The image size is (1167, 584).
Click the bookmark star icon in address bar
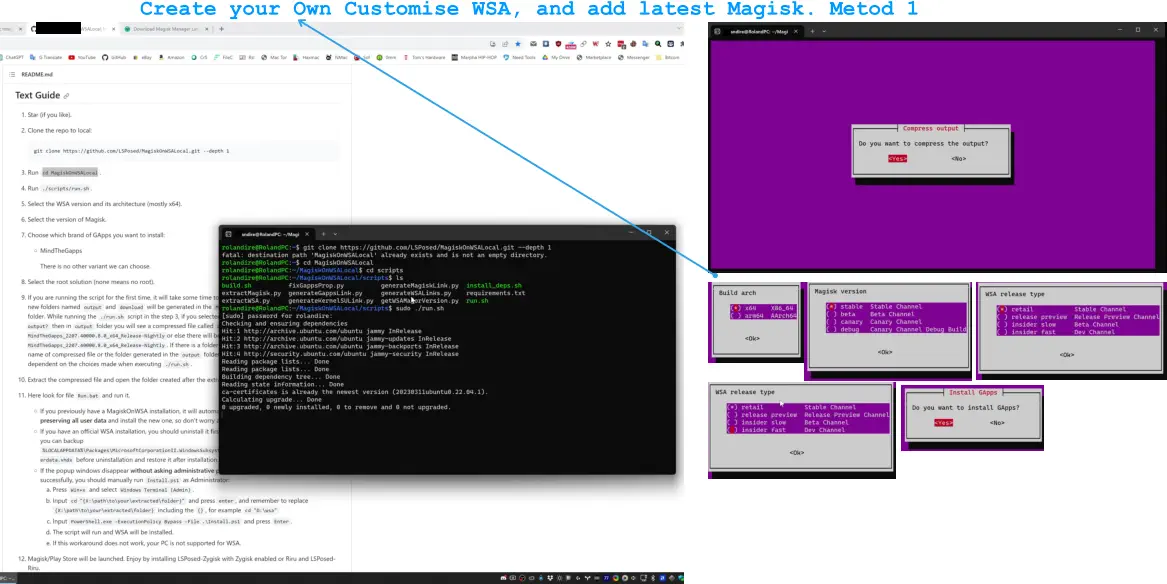tap(516, 44)
